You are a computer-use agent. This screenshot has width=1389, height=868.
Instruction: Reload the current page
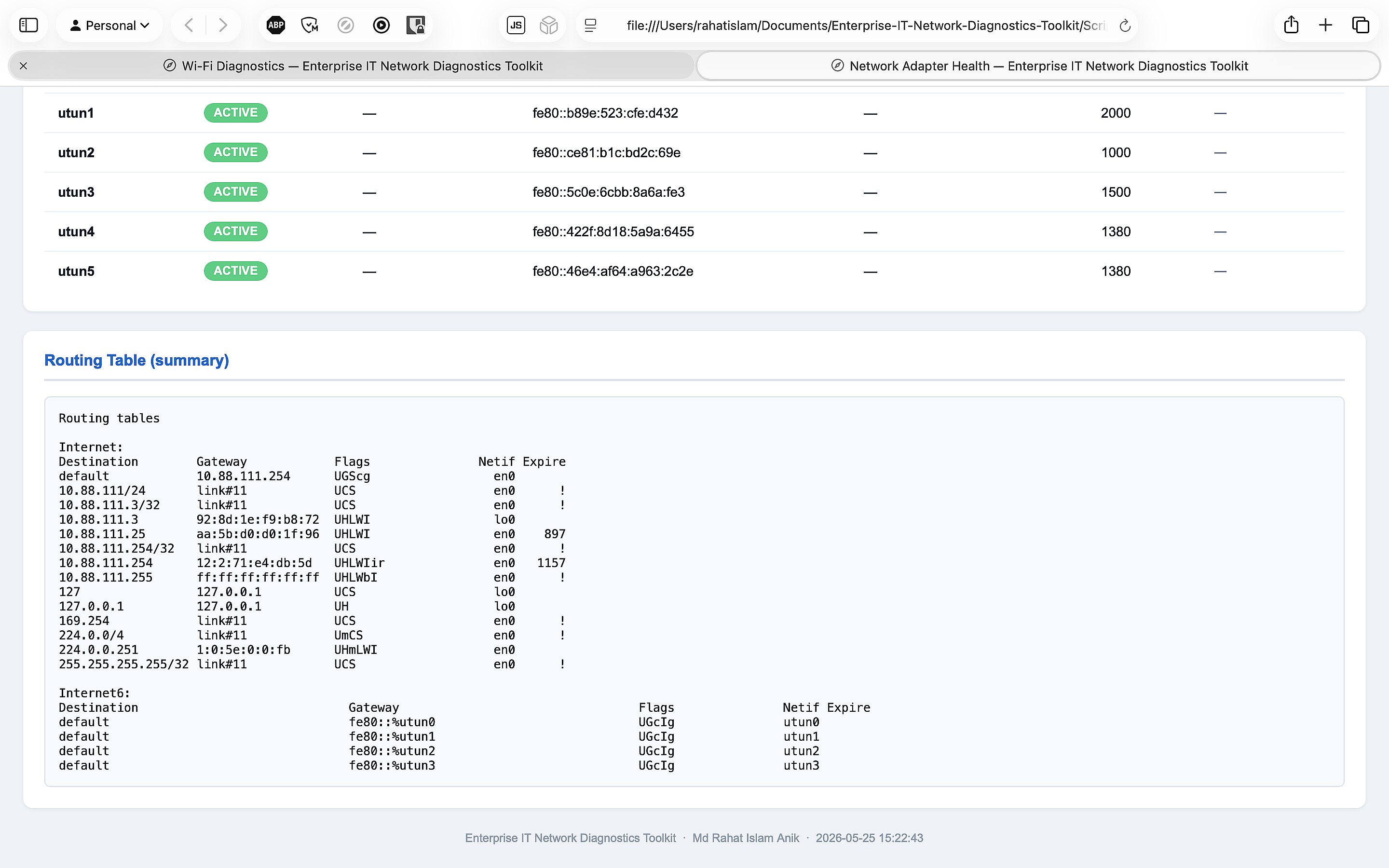click(x=1125, y=25)
